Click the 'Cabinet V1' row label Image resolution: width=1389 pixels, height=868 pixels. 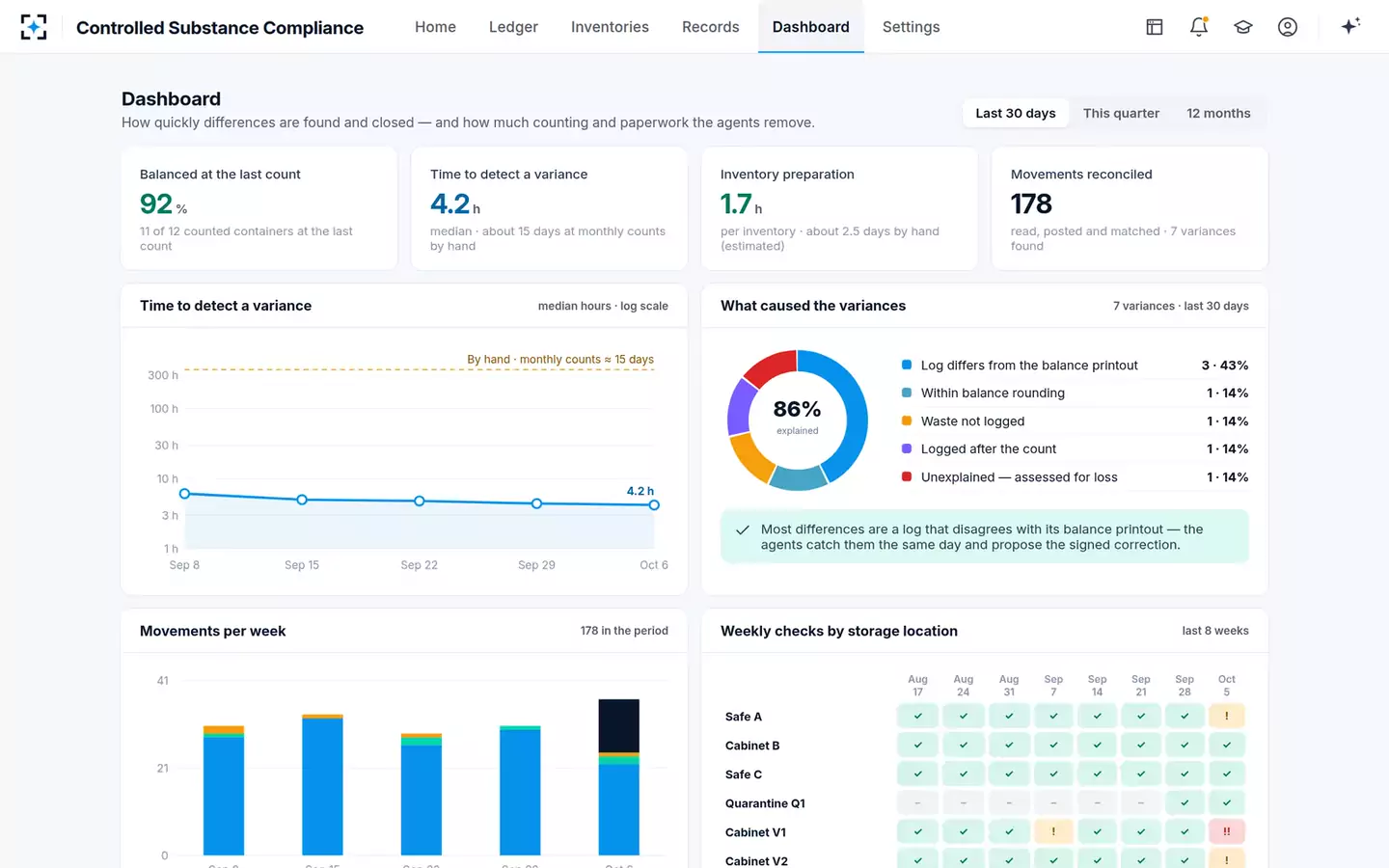755,832
